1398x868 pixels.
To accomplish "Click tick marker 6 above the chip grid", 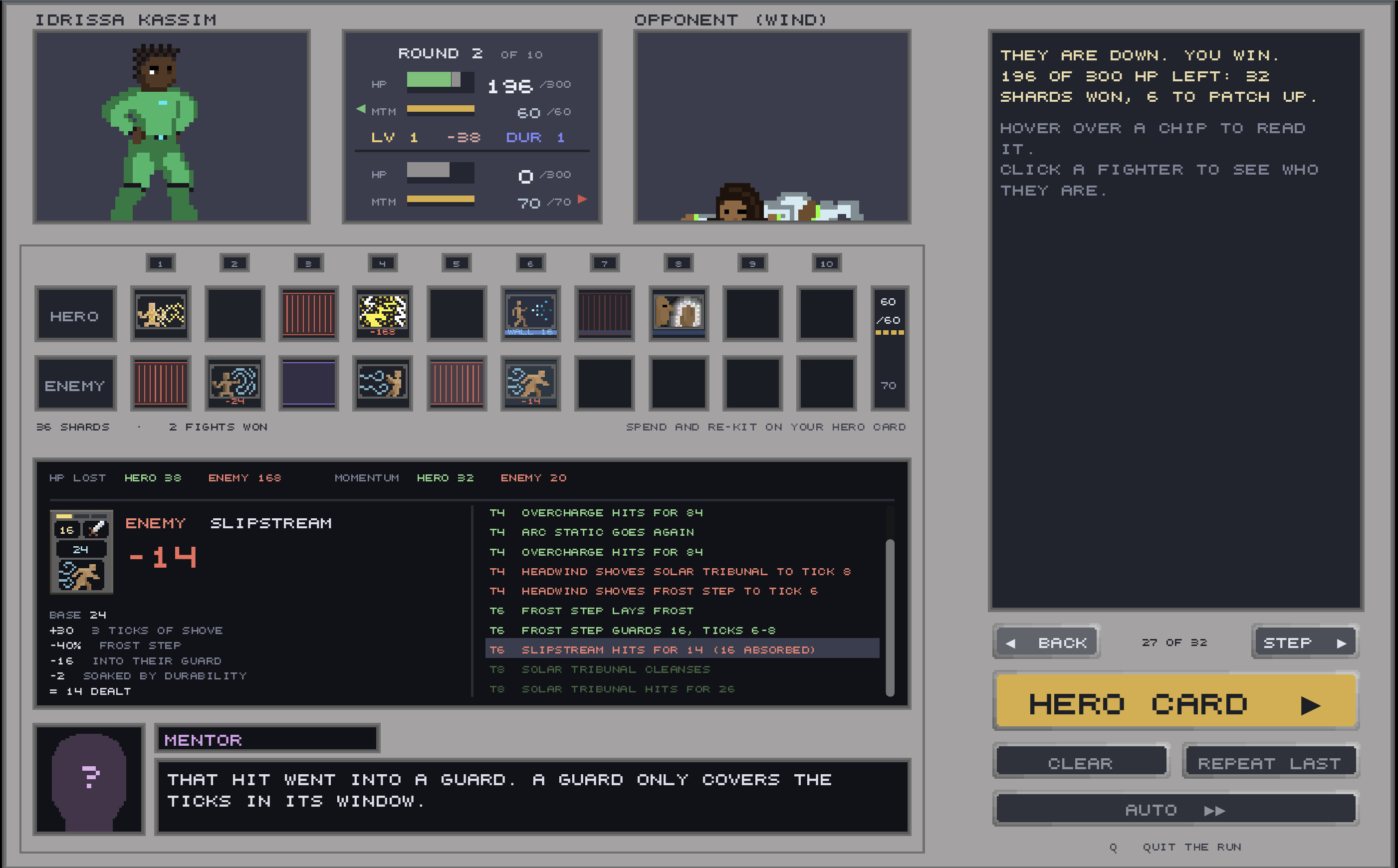I will [530, 263].
